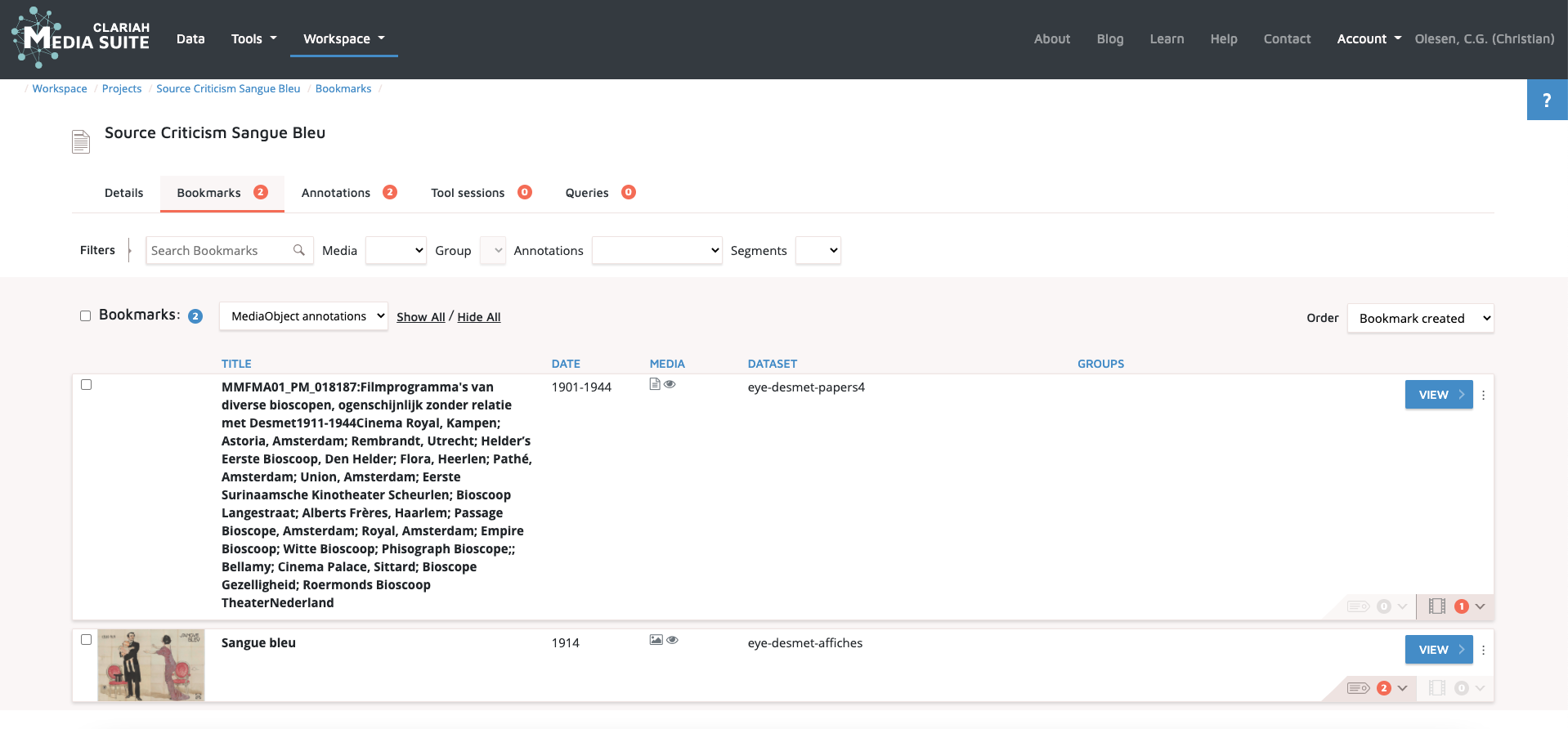Open the three-dot menu for Sangue bleu
1568x729 pixels.
(1483, 650)
